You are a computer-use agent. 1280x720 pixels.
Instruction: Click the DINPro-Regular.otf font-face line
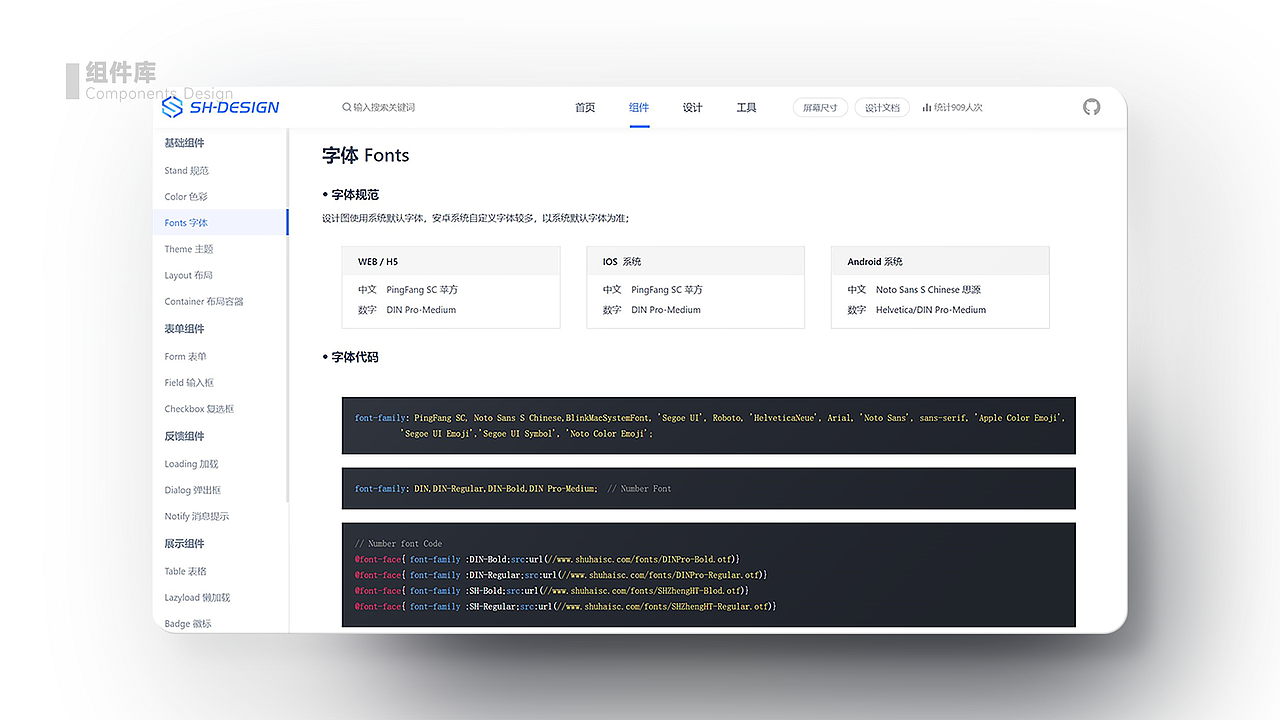coord(561,575)
